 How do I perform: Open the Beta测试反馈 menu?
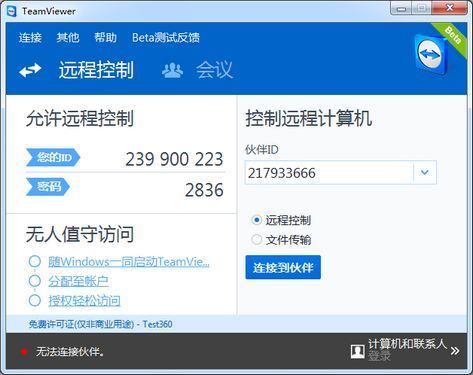(166, 37)
